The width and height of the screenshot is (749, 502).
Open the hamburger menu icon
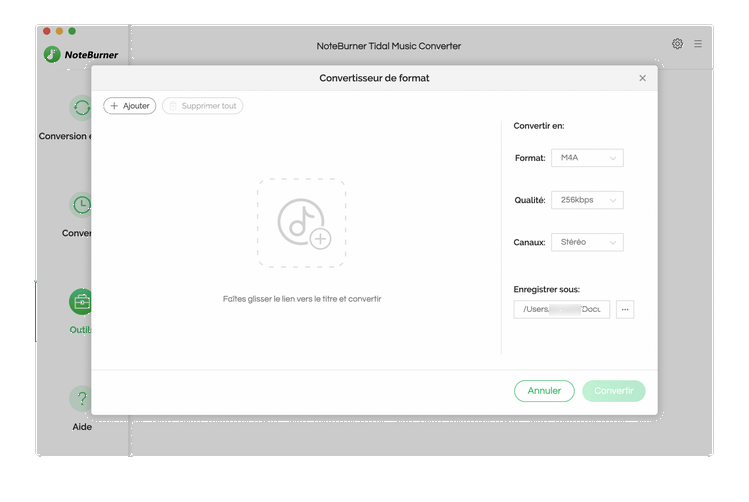[x=698, y=44]
